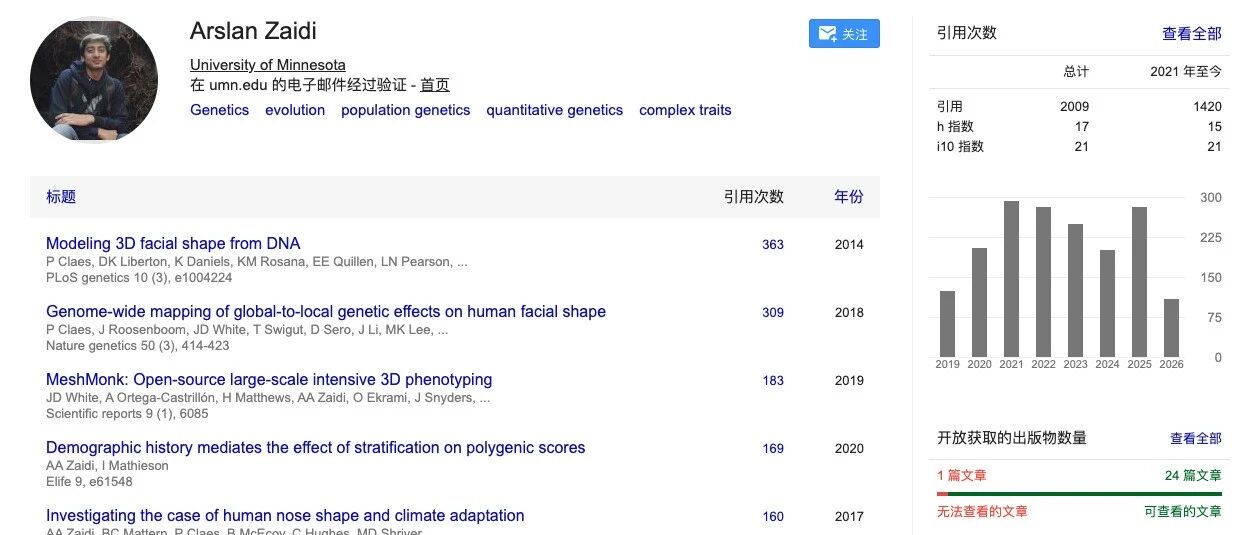Click the 24 篇文章 available count
The image size is (1256, 535).
pyautogui.click(x=1193, y=476)
